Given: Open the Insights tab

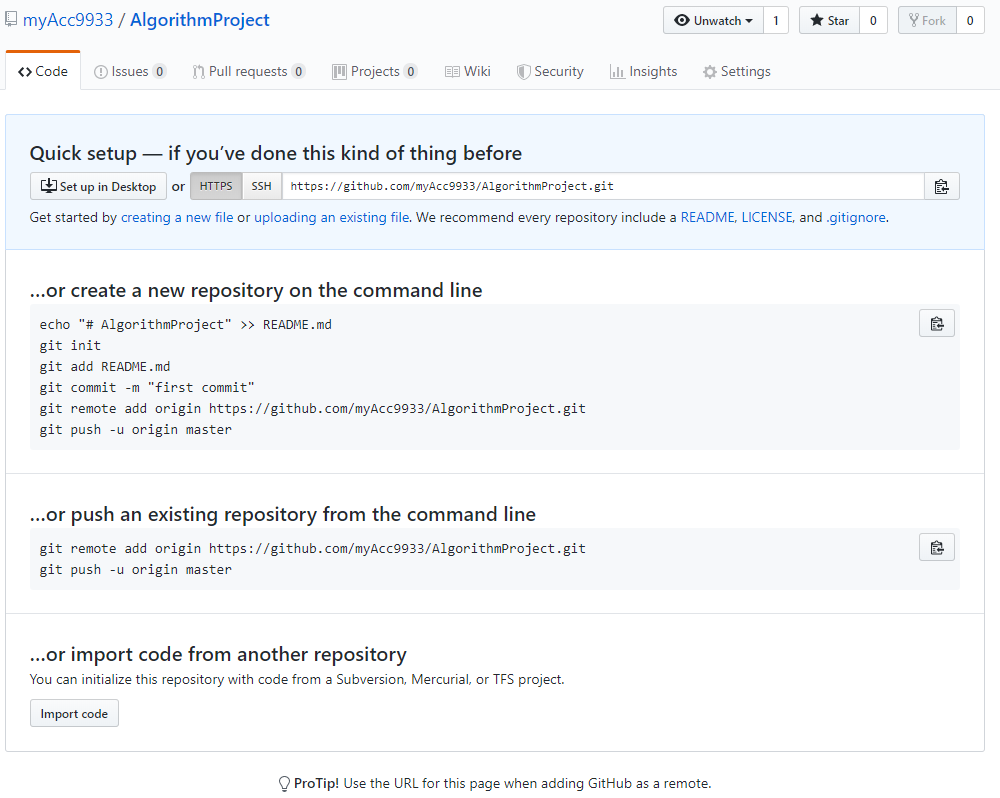Looking at the screenshot, I should [643, 71].
